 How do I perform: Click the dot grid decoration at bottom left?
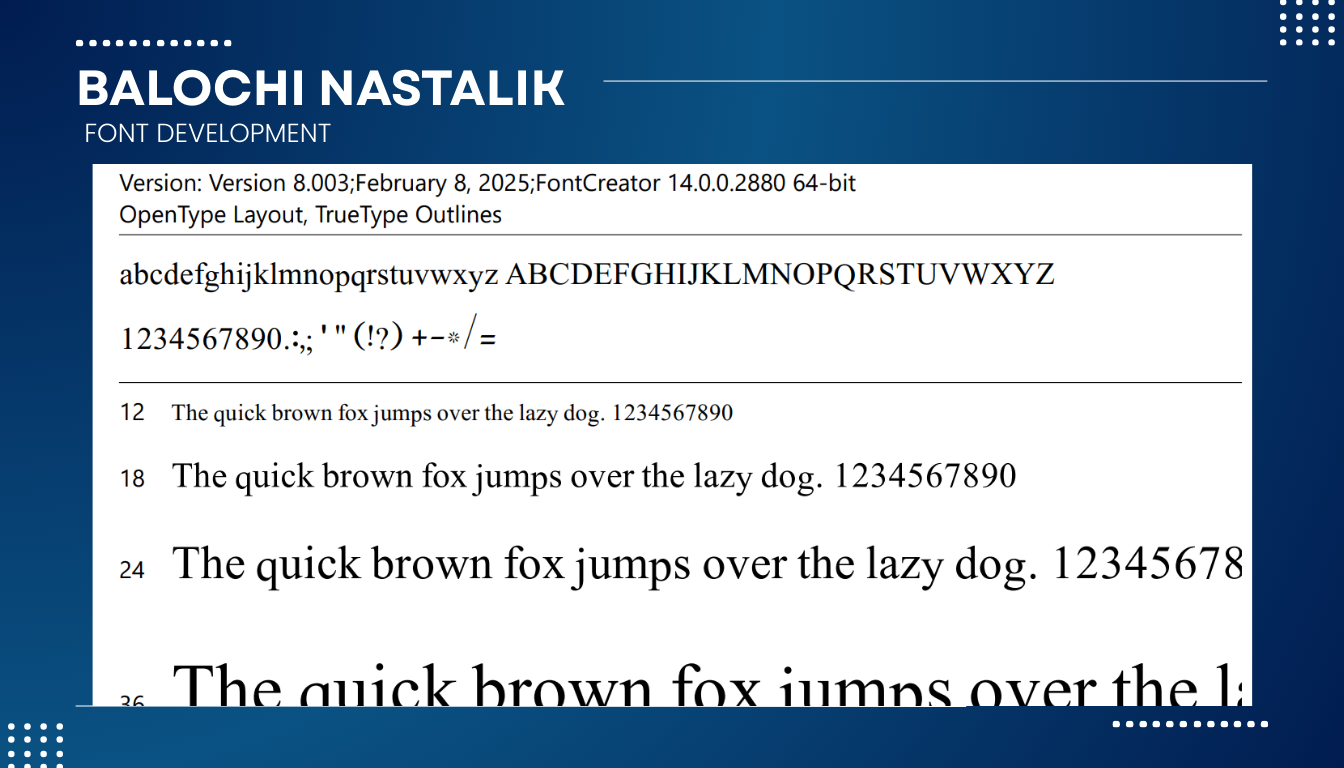pos(36,742)
